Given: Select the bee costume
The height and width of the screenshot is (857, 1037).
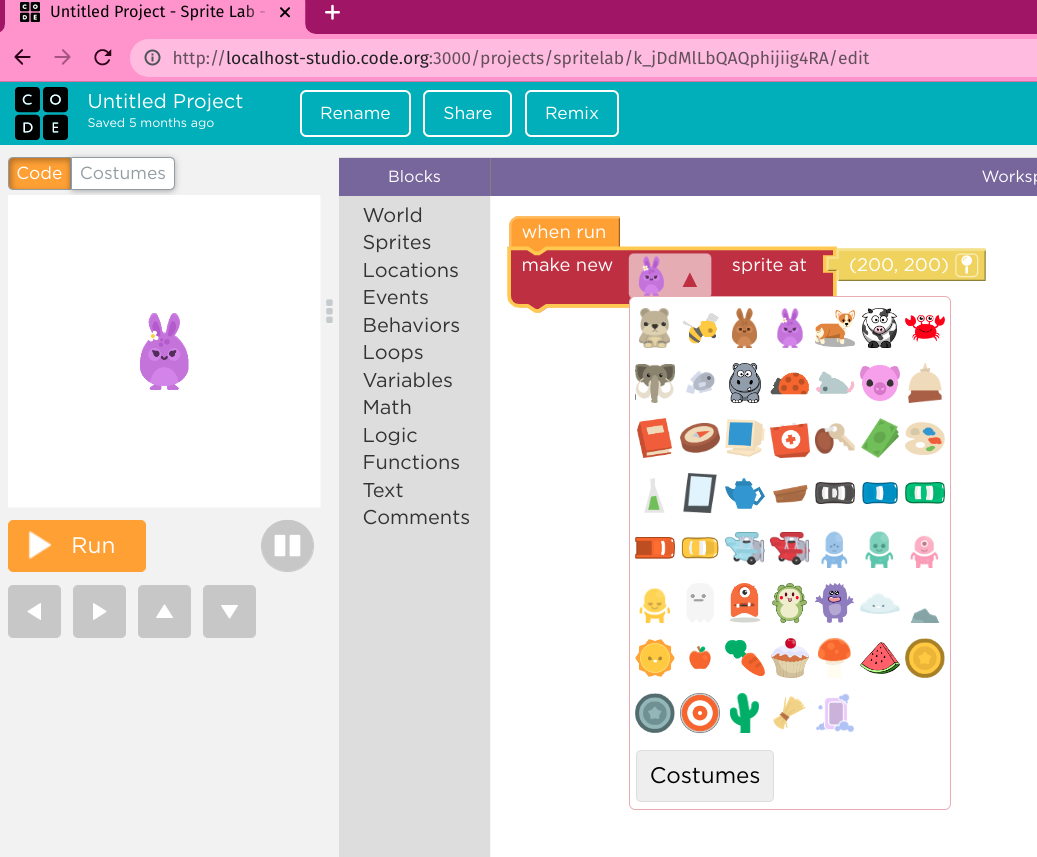Looking at the screenshot, I should 699,328.
